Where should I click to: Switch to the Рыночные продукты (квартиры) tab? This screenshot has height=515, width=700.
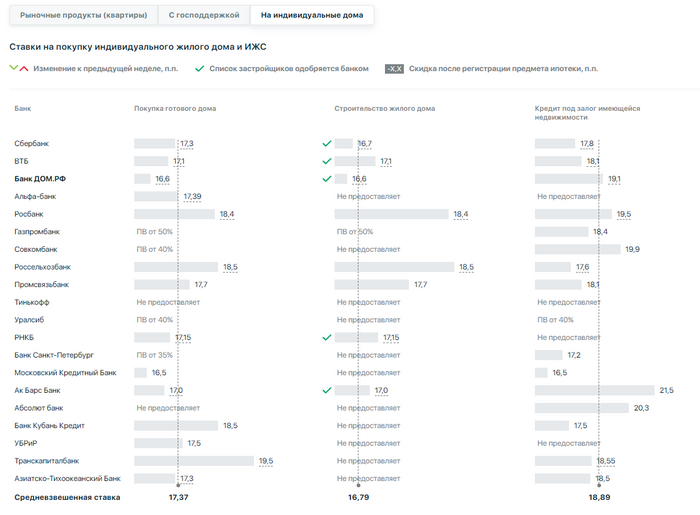84,15
